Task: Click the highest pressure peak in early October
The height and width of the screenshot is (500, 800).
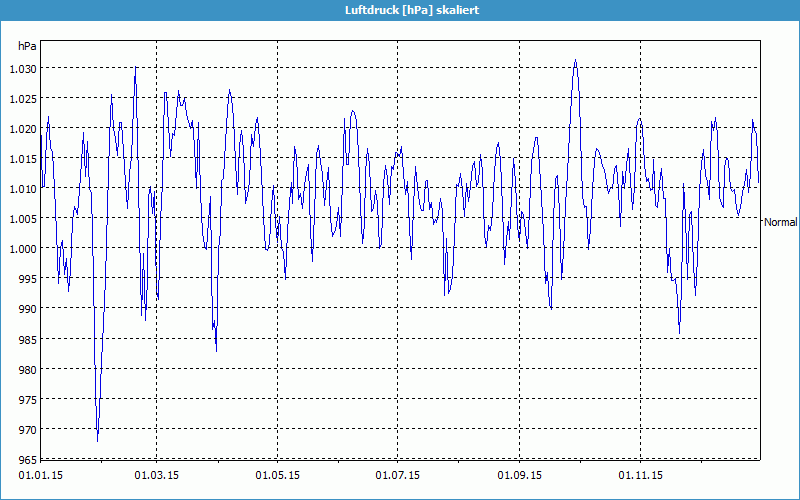Action: pyautogui.click(x=575, y=60)
